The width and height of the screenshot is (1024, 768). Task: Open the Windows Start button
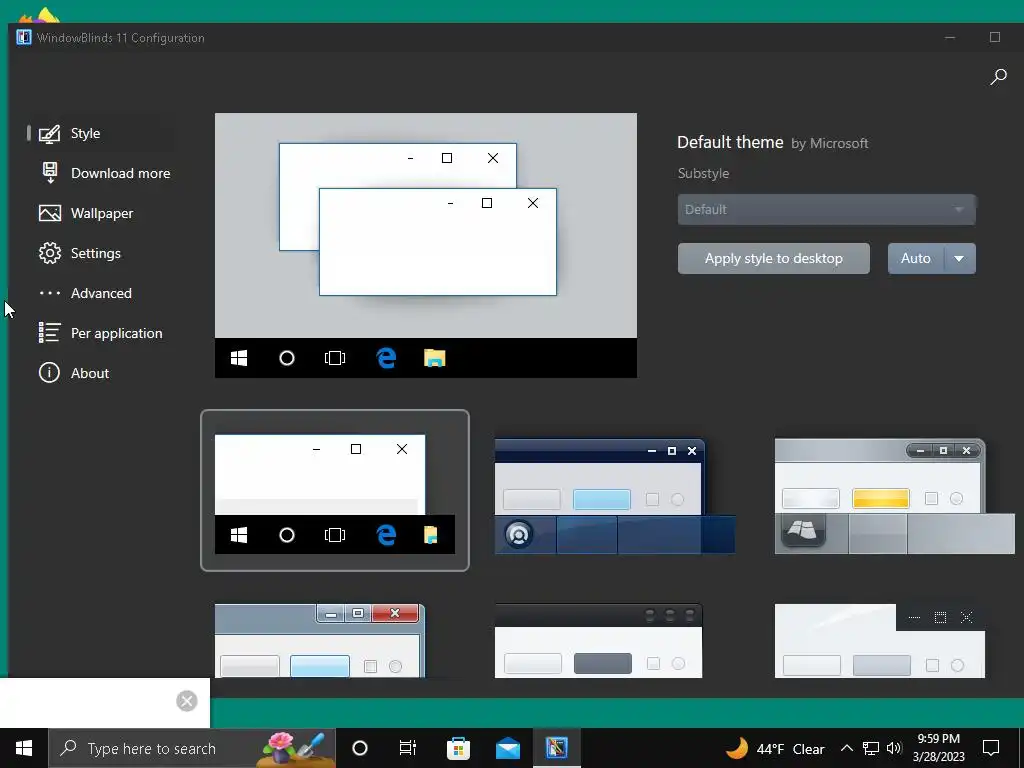click(24, 748)
